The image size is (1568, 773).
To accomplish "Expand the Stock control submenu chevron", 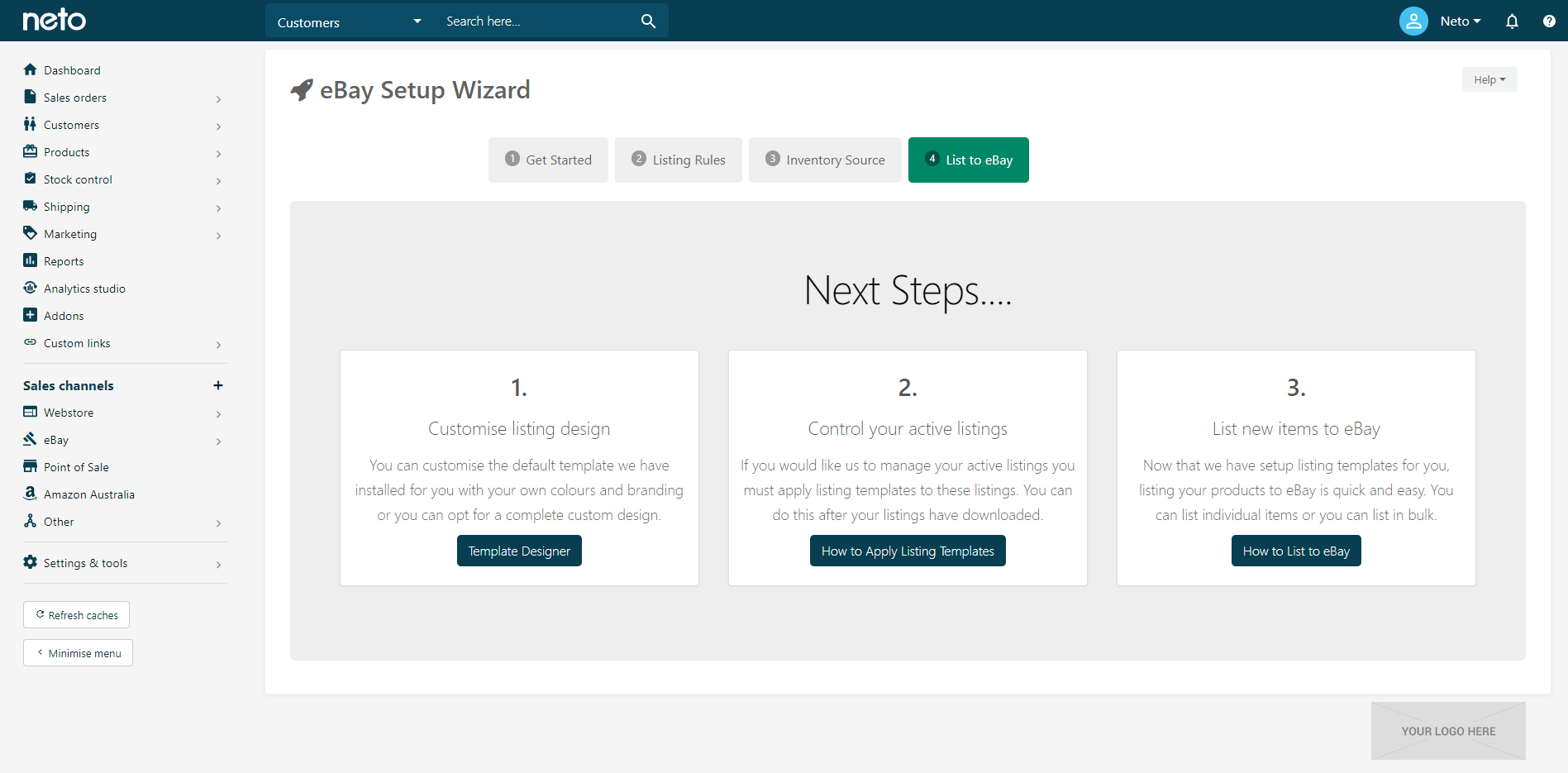I will 218,180.
